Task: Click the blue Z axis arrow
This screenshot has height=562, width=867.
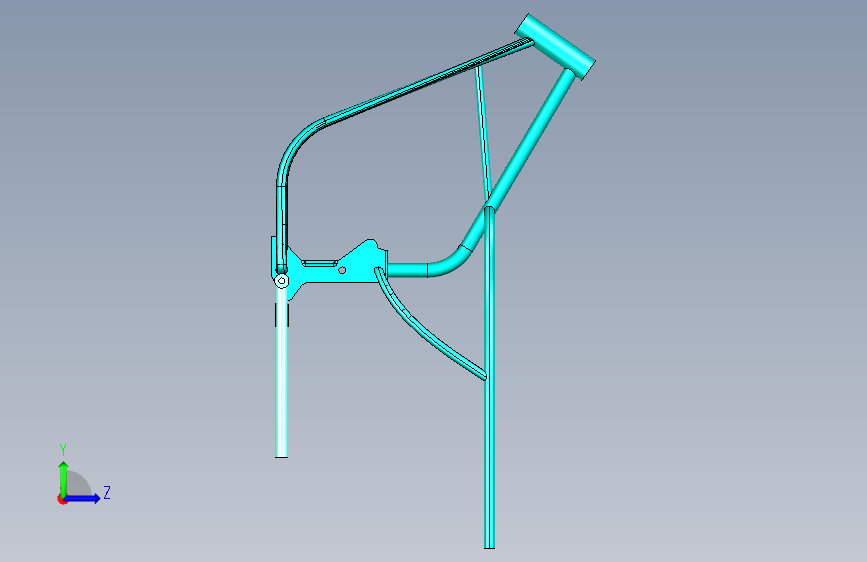Action: (x=82, y=498)
